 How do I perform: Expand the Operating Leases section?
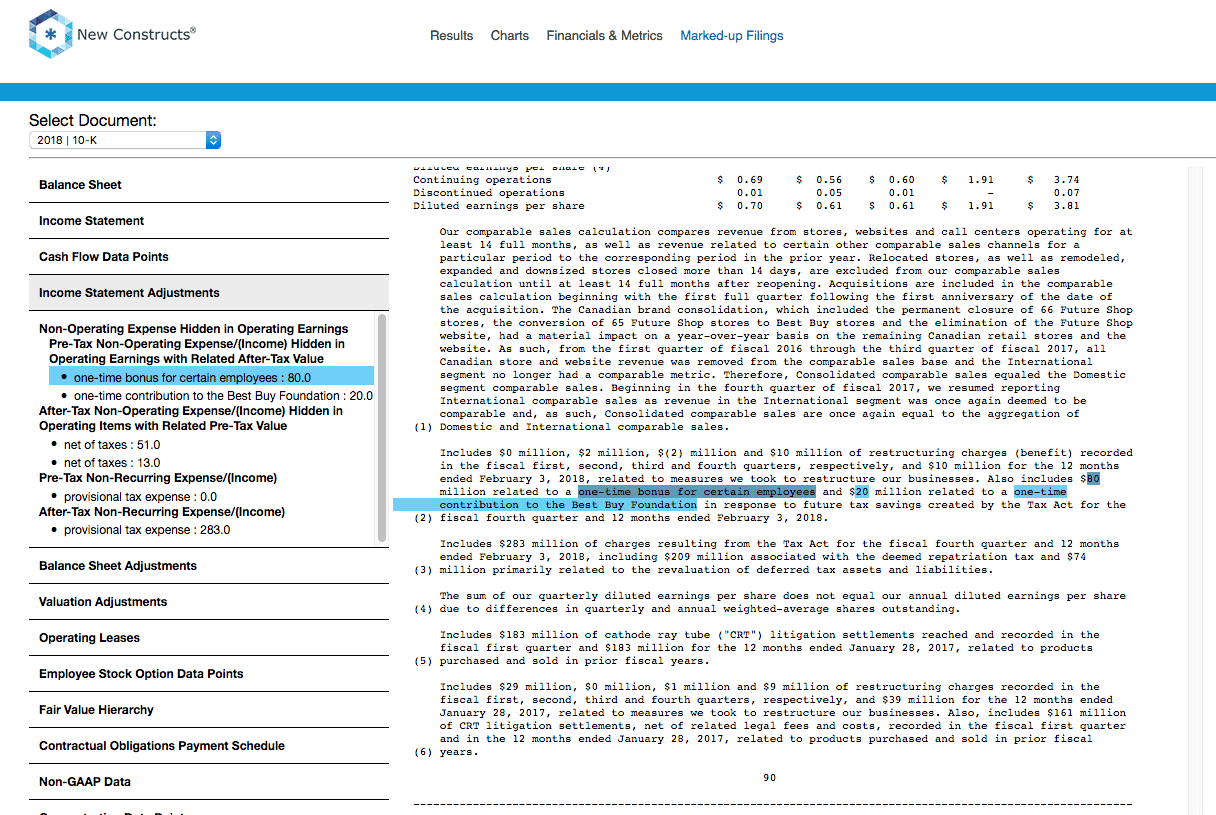point(209,638)
